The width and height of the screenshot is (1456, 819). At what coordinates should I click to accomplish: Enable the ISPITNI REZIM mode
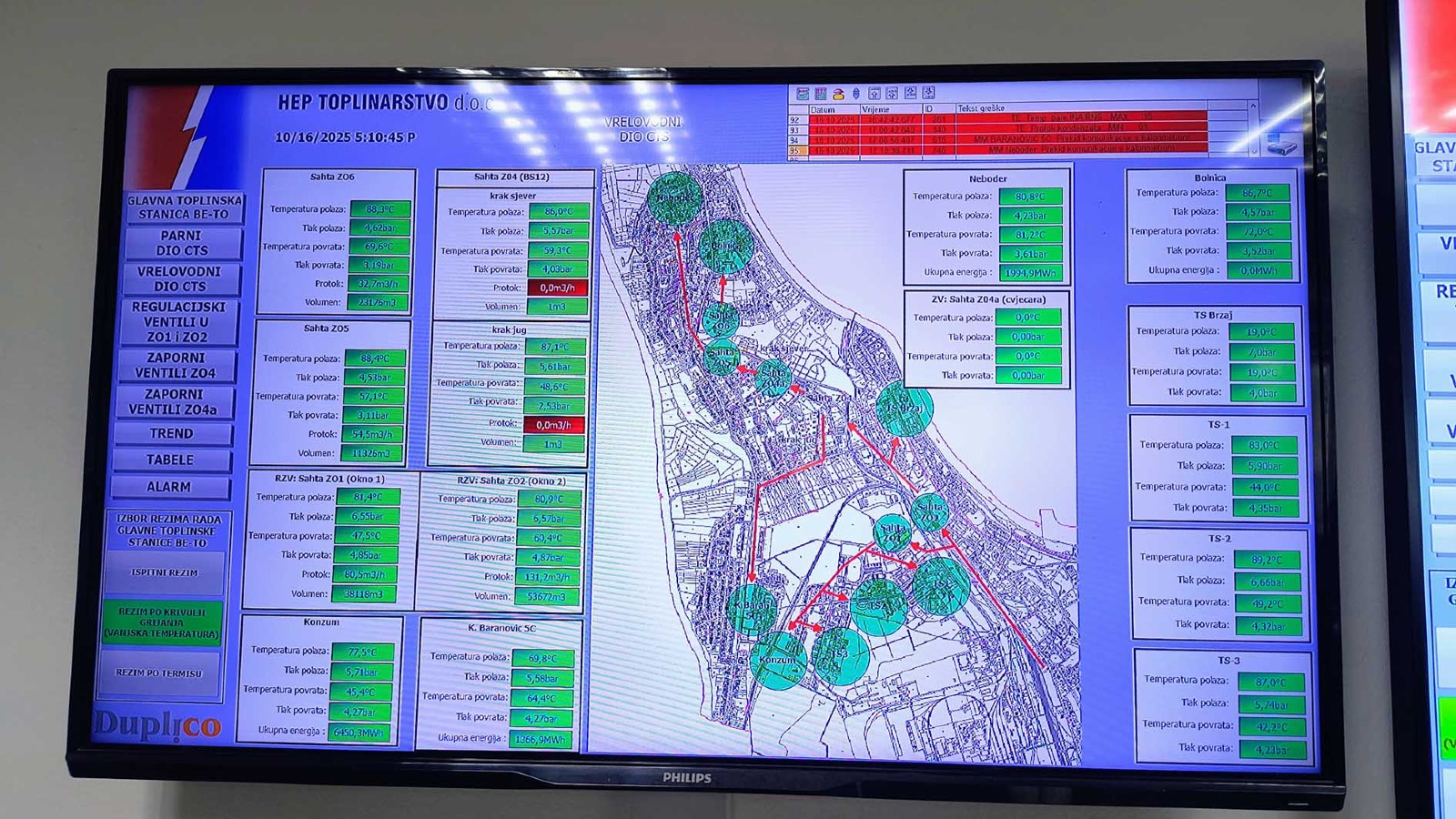(x=164, y=572)
